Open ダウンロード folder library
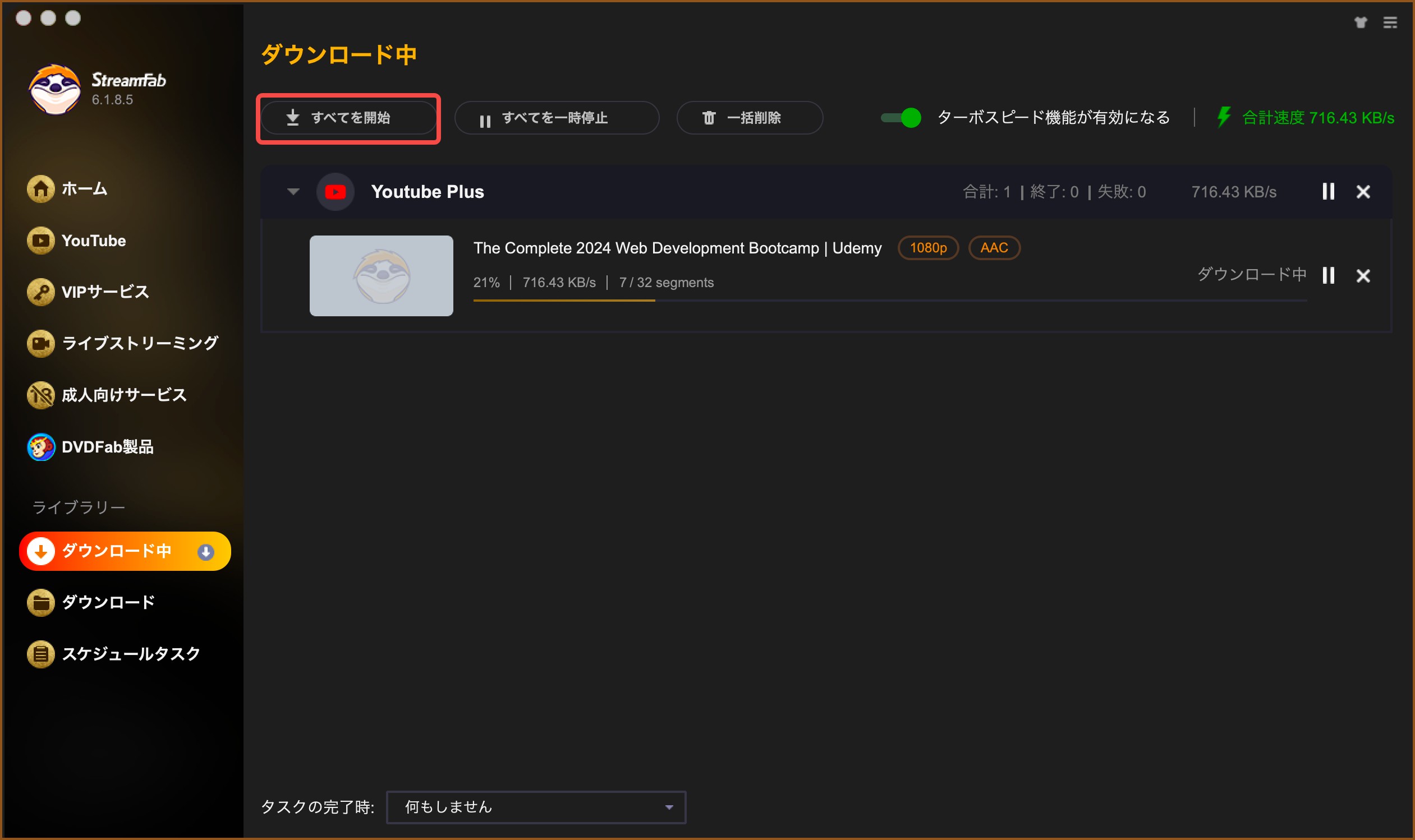This screenshot has height=840, width=1415. point(90,602)
